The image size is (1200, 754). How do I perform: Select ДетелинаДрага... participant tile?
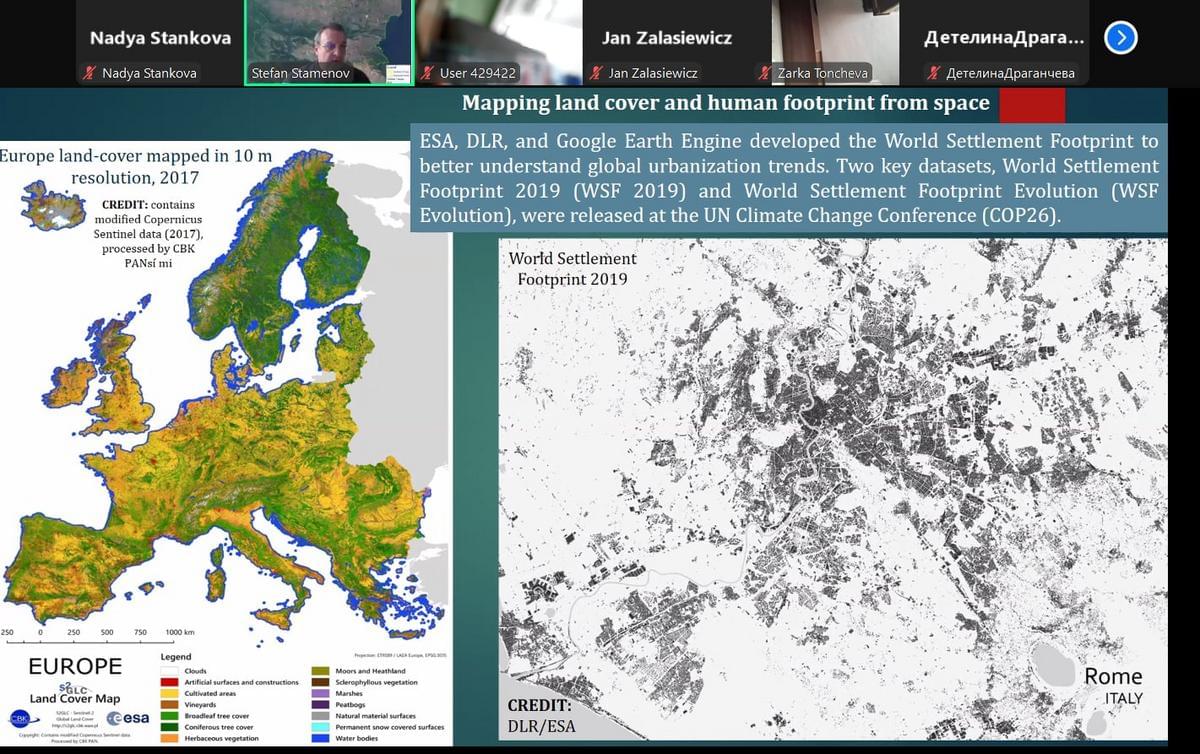coord(1005,43)
